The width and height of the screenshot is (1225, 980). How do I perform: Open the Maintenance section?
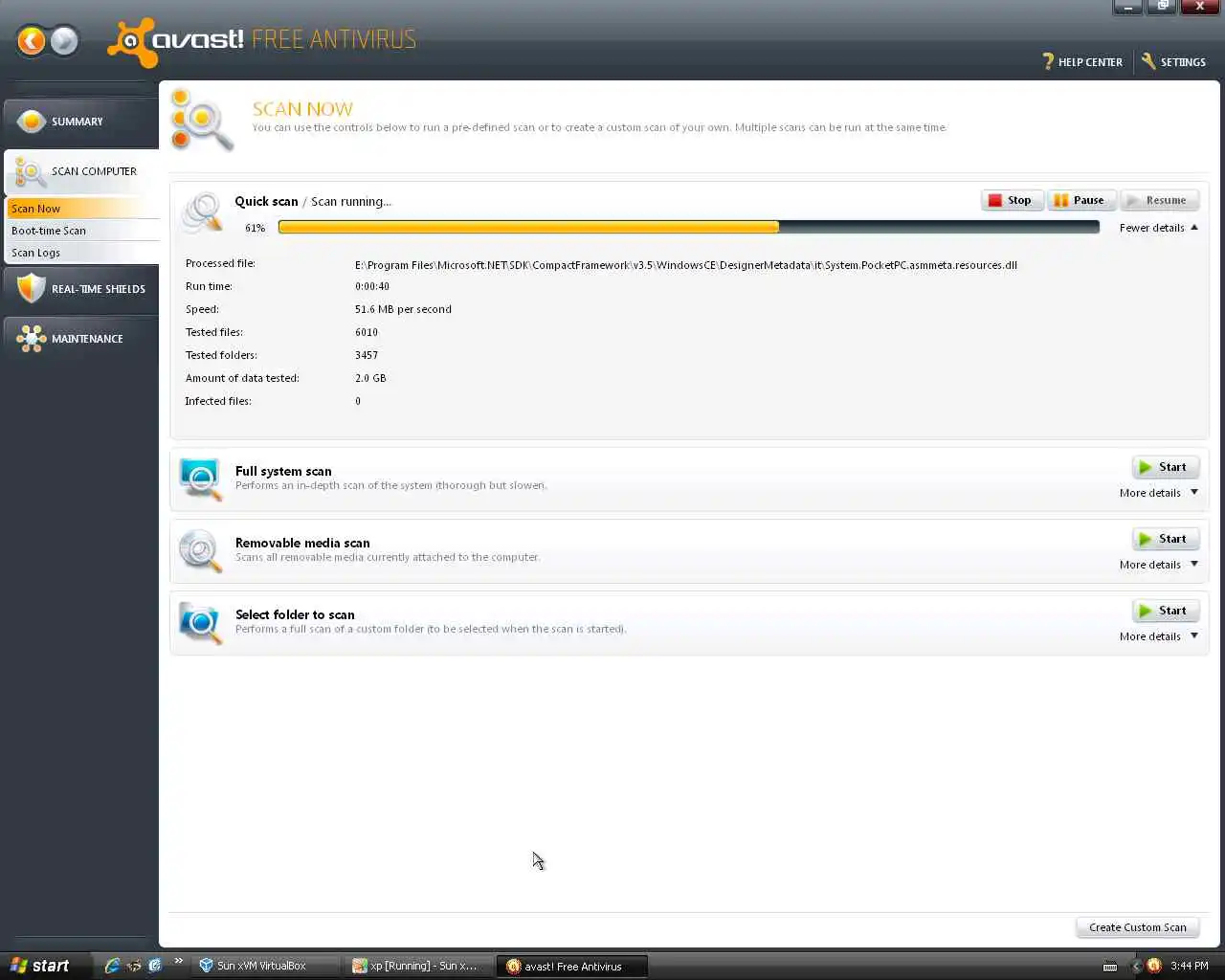tap(80, 338)
